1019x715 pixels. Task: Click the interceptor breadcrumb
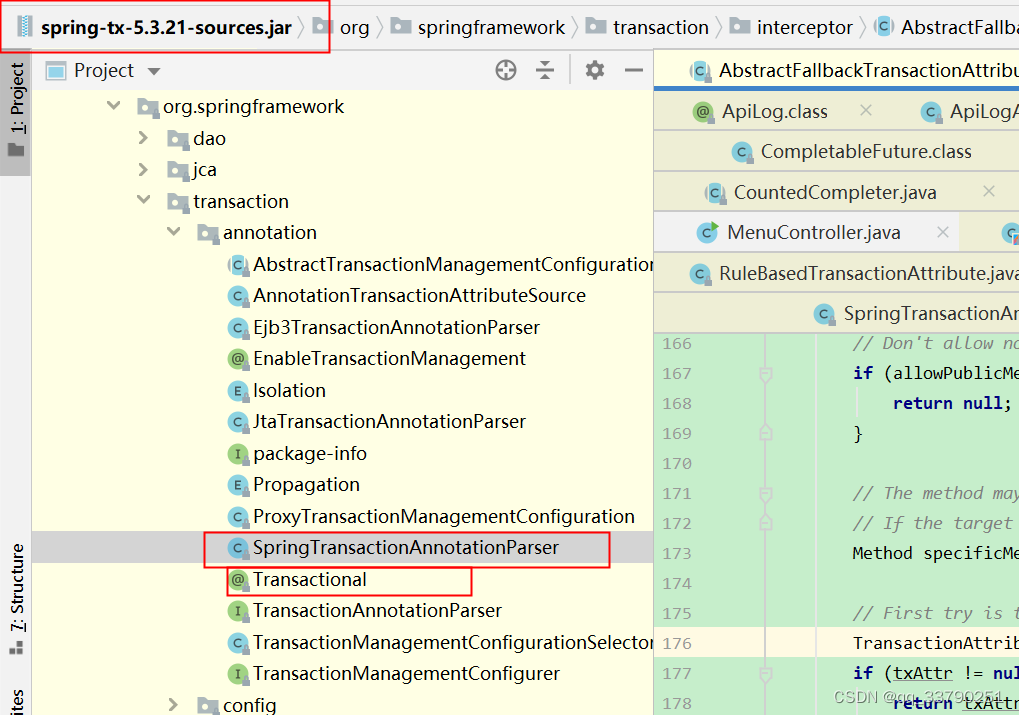point(791,27)
